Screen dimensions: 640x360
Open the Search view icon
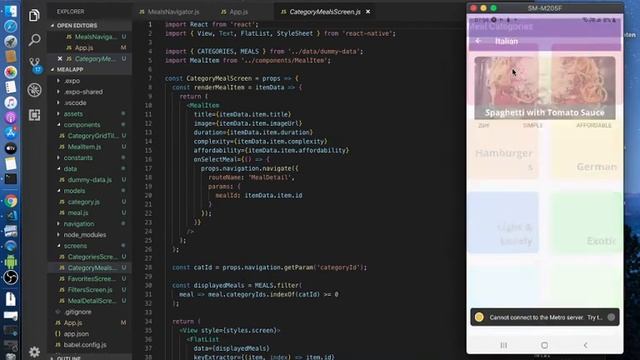pyautogui.click(x=34, y=40)
